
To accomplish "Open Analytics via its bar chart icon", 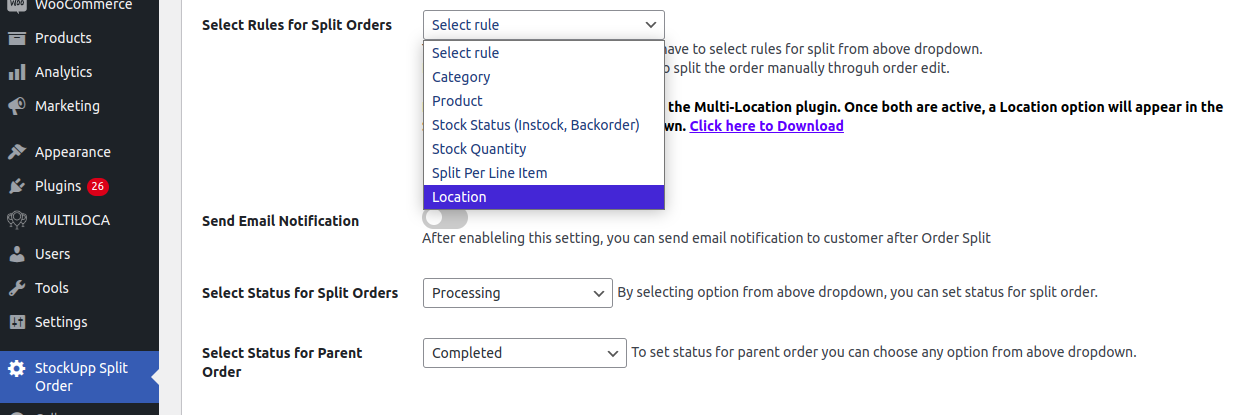I will (x=16, y=72).
